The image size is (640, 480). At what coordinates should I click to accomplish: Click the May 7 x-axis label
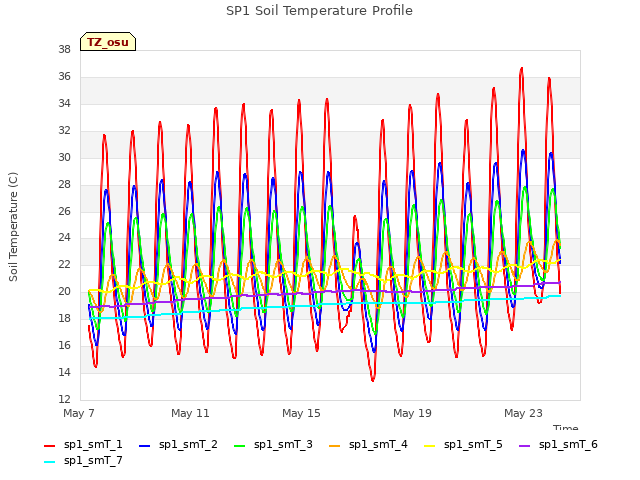79,413
